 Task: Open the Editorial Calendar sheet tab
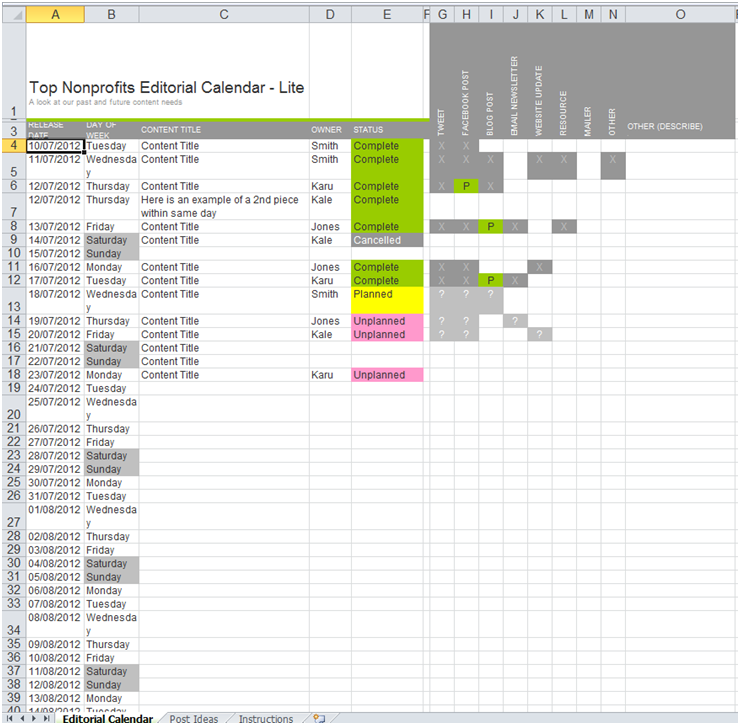tap(108, 719)
